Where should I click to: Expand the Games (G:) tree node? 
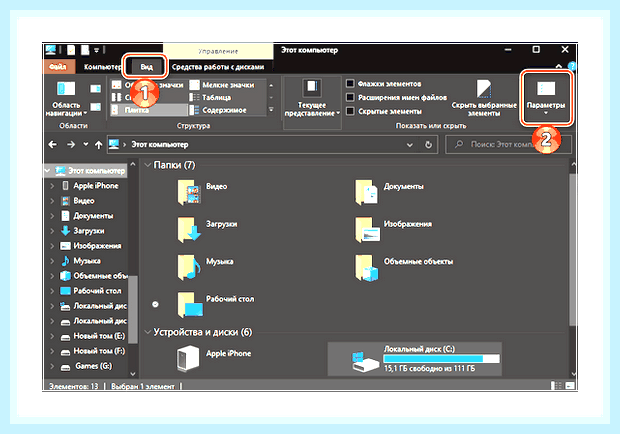(x=52, y=366)
